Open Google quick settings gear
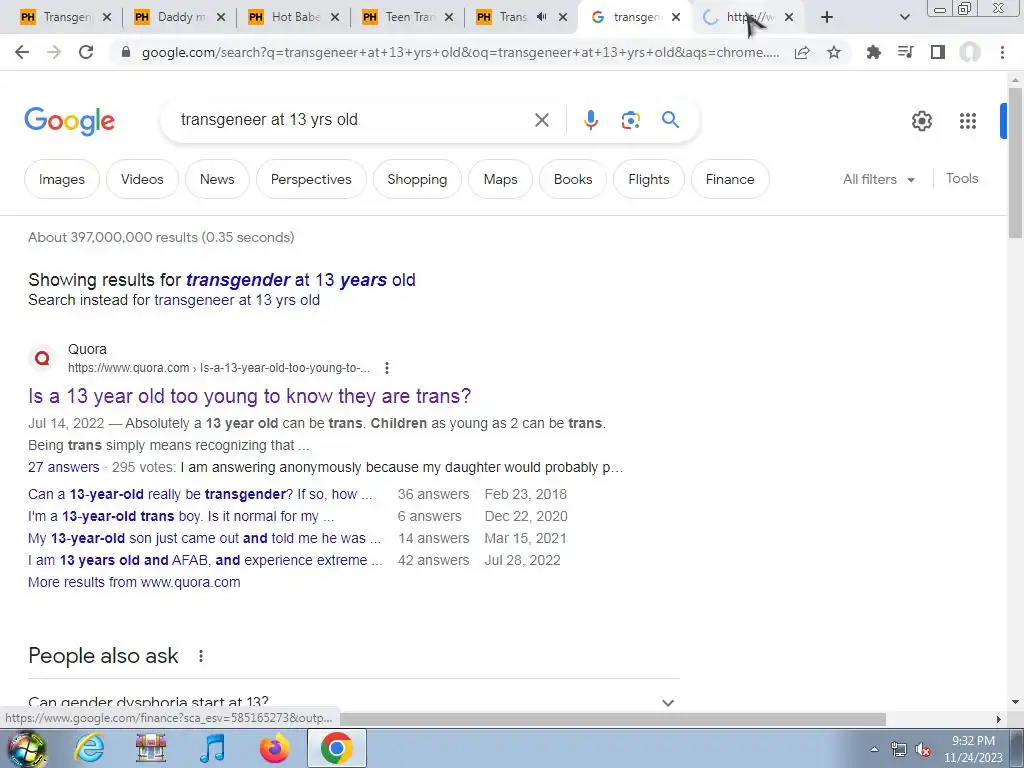 [921, 121]
